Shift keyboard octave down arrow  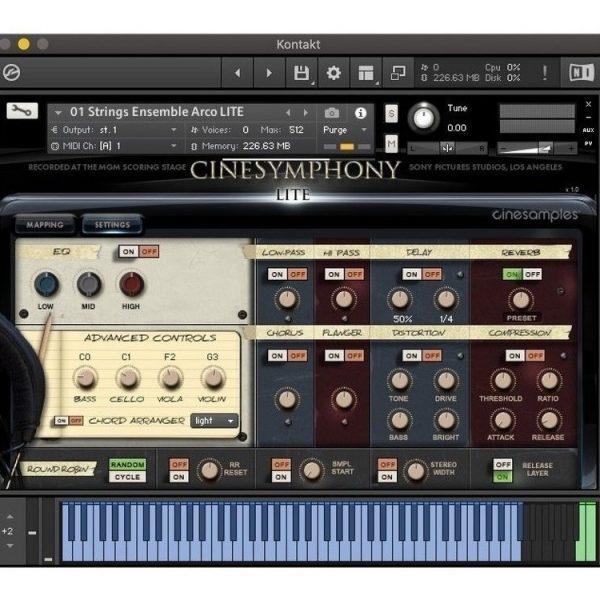tap(10, 546)
